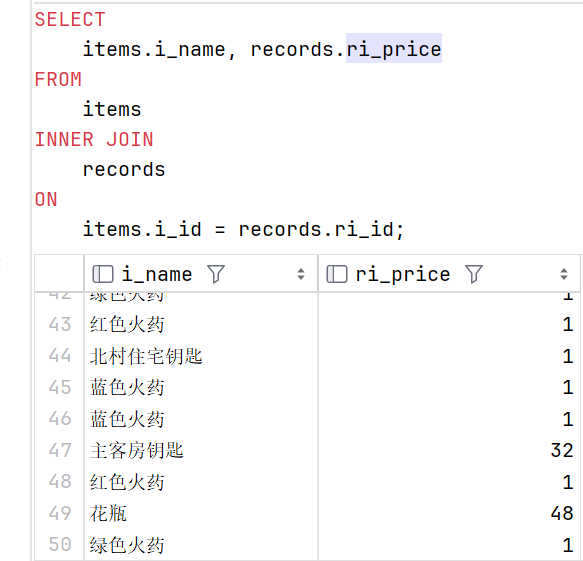Select the ri_price column header
Screen dimensions: 583x561
coord(449,274)
